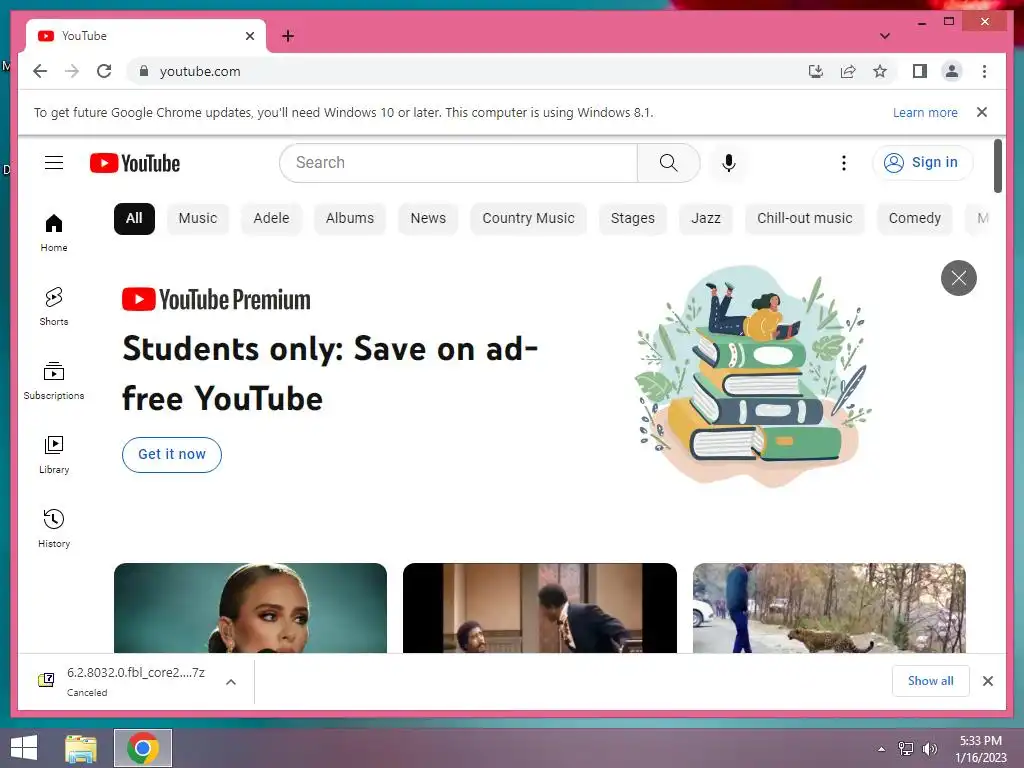Select the Music filter chip

click(x=198, y=218)
